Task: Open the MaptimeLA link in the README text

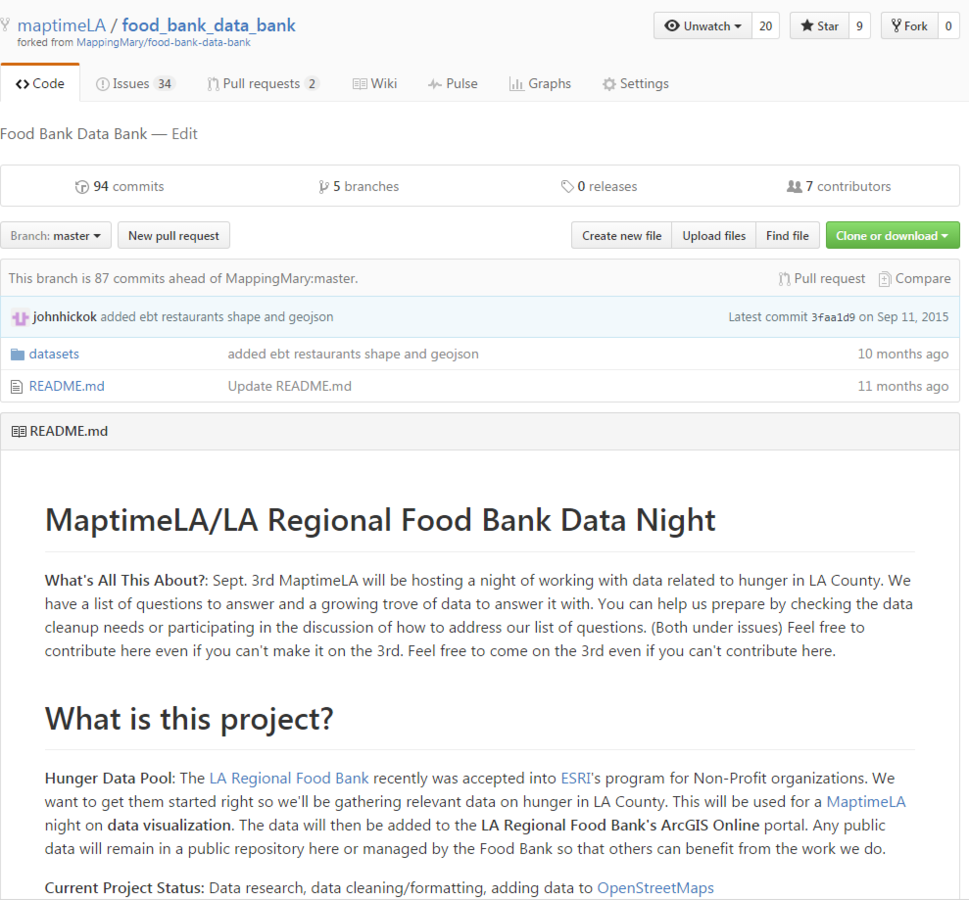Action: (x=866, y=802)
